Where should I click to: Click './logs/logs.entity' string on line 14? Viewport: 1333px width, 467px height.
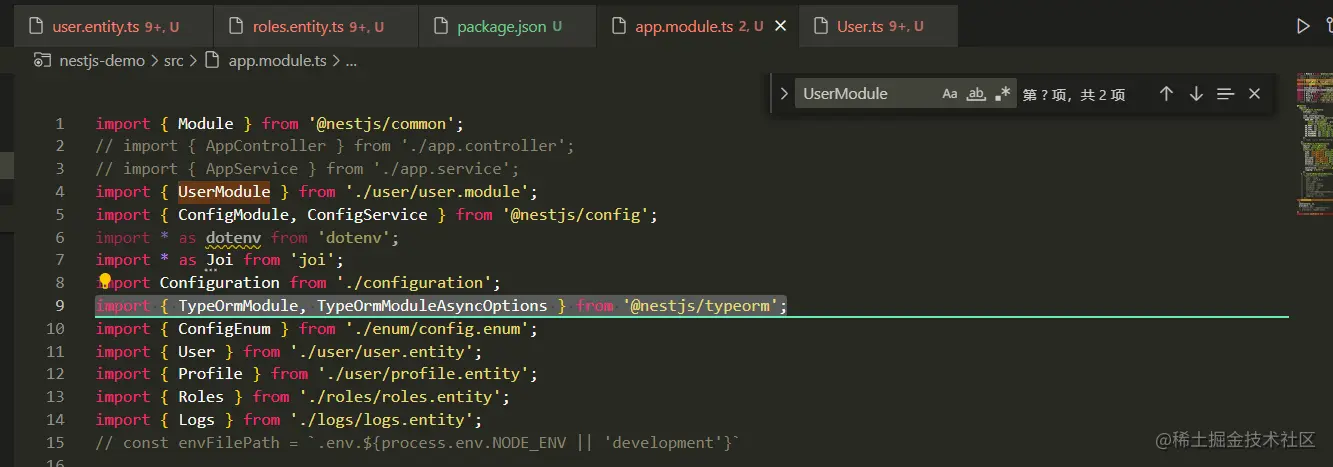pos(386,420)
